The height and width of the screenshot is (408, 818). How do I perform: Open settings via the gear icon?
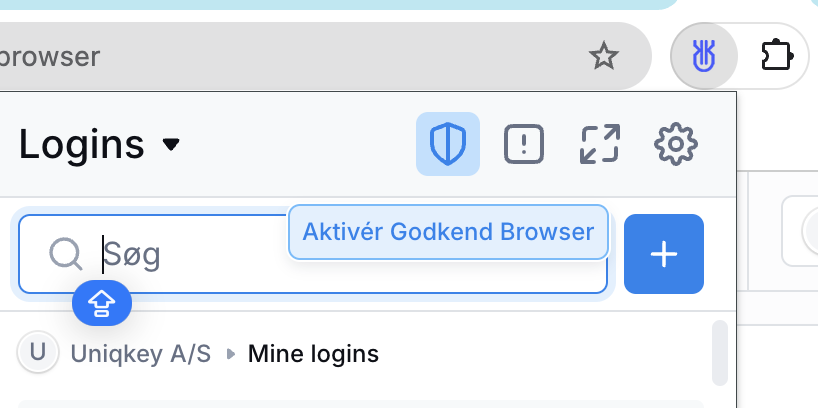(x=676, y=144)
